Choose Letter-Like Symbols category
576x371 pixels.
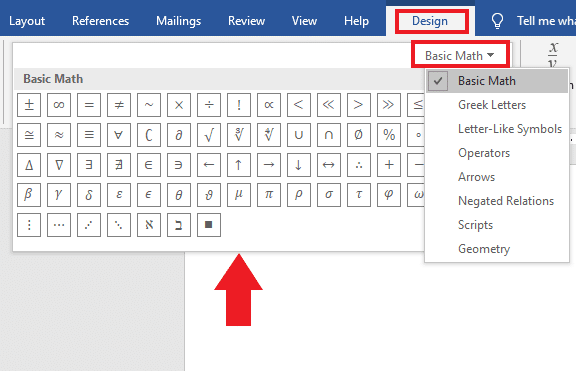pos(497,129)
